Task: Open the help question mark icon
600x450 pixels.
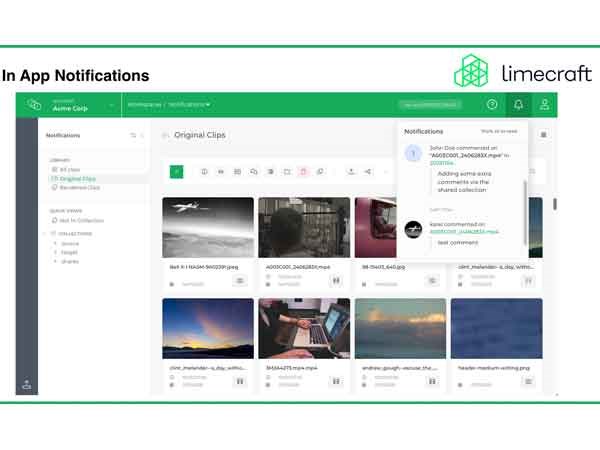Action: coord(492,104)
